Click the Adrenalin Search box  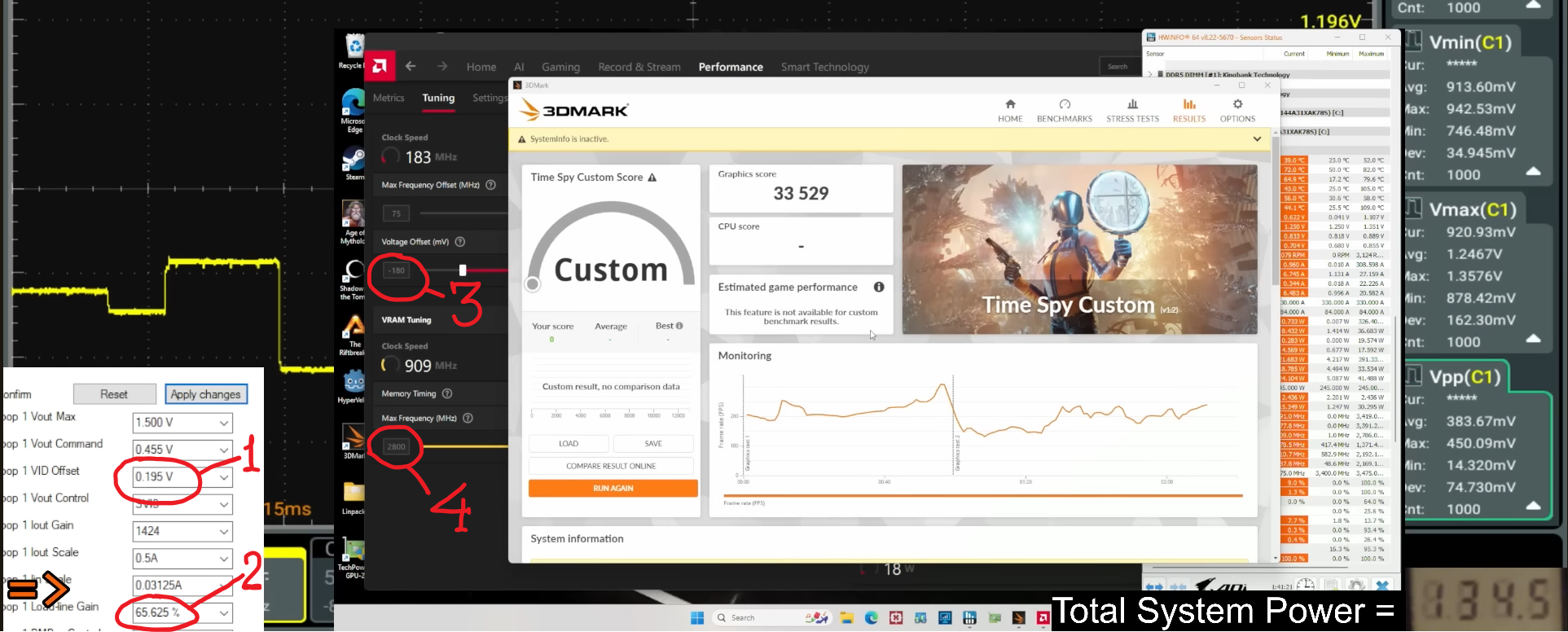[x=1122, y=67]
